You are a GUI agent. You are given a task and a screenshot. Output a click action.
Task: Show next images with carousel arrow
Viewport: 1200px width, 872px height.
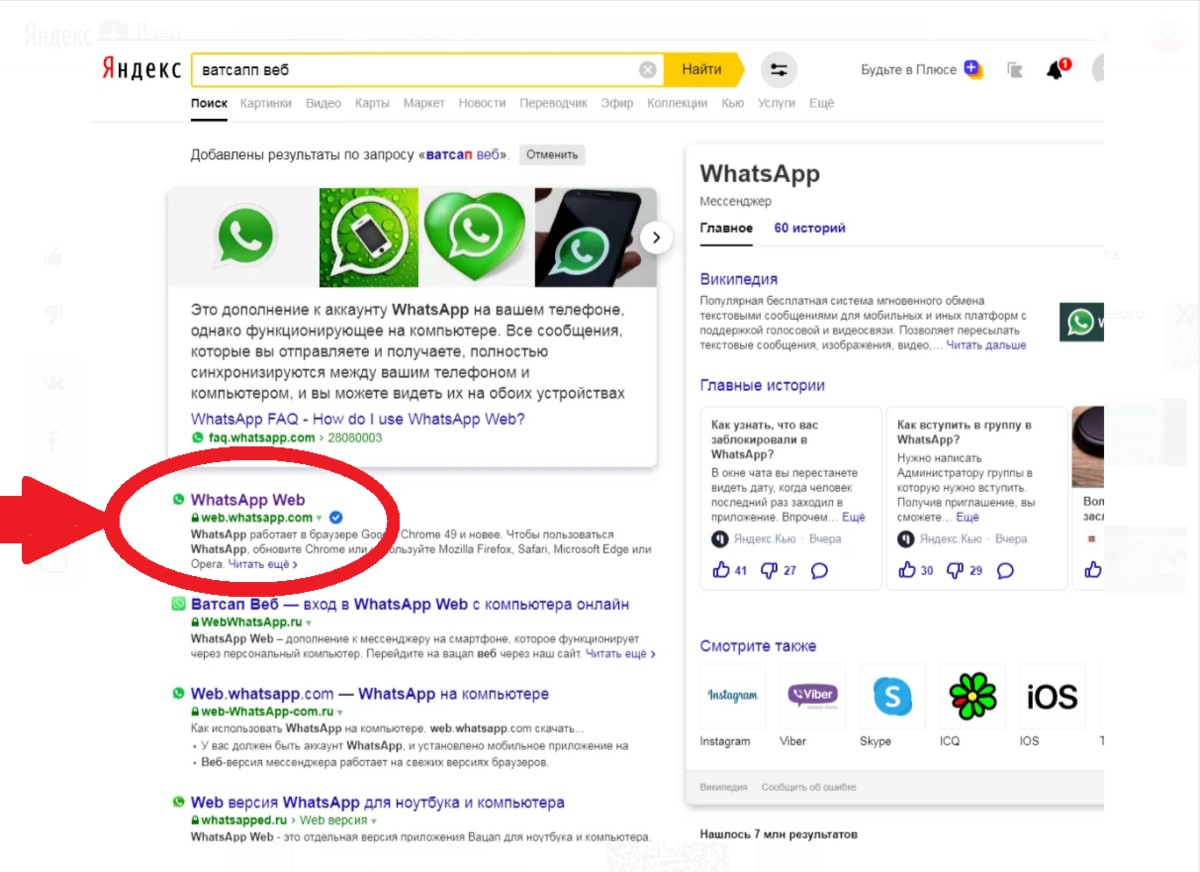click(656, 238)
